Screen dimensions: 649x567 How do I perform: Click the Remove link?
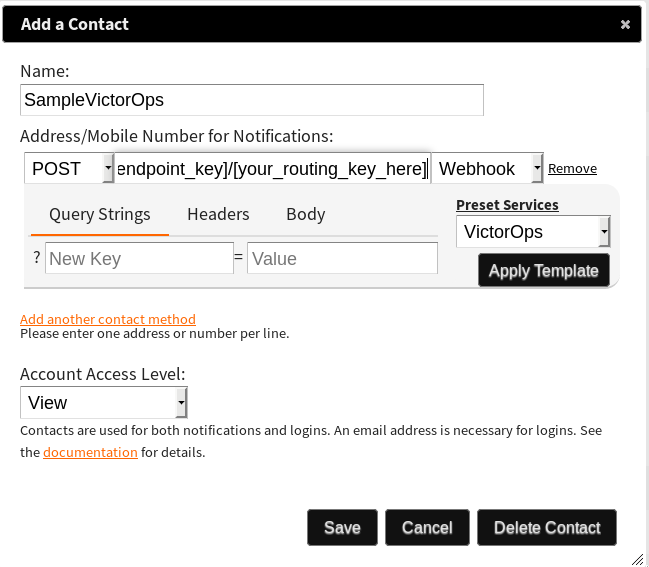pos(572,169)
